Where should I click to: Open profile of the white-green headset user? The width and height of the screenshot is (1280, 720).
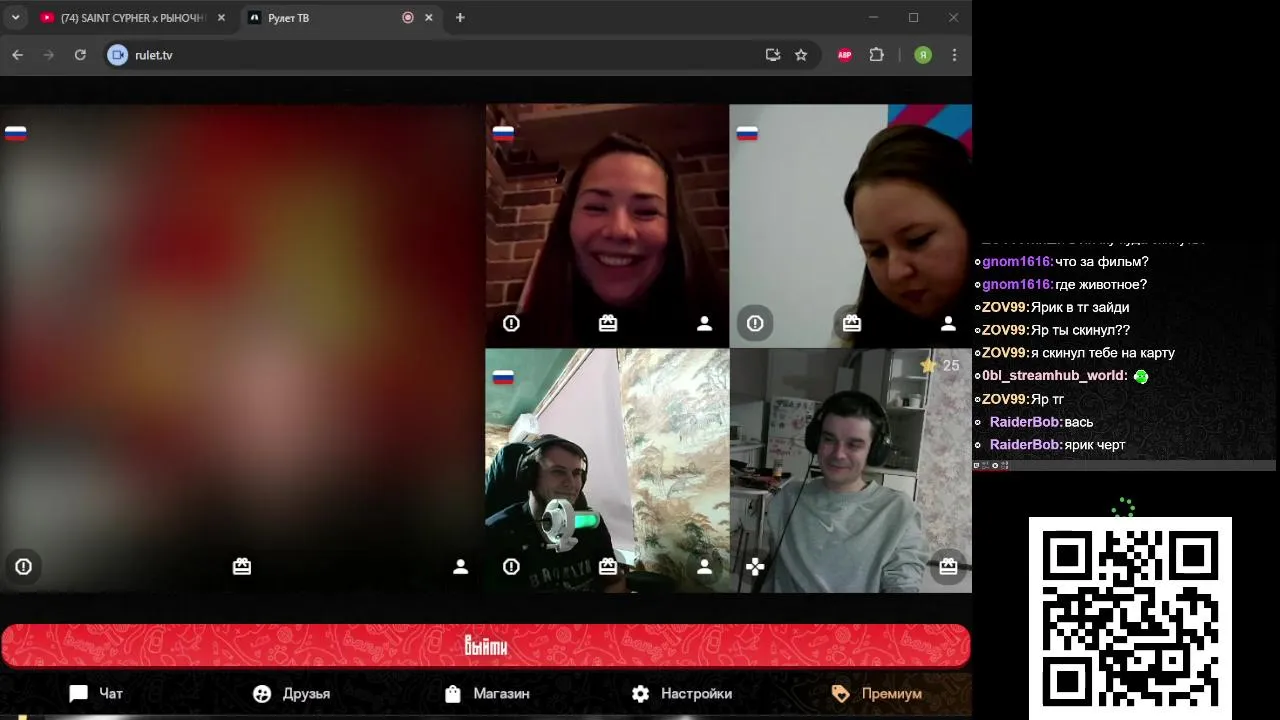(704, 567)
